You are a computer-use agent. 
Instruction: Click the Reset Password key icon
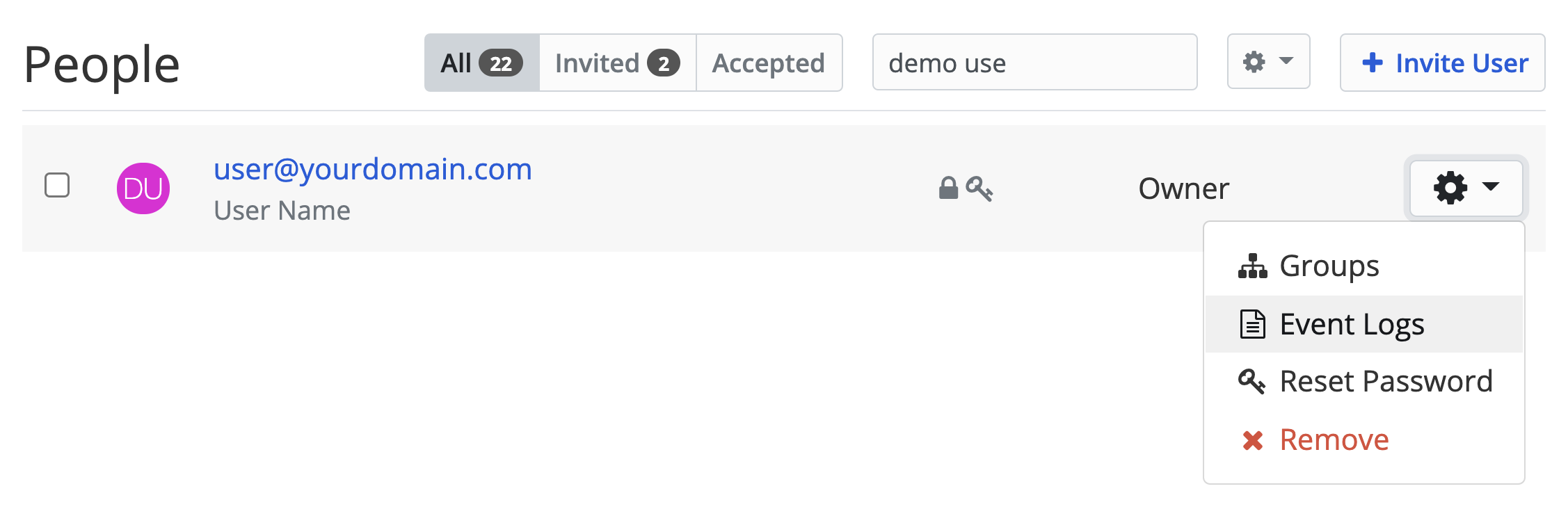(x=1252, y=381)
